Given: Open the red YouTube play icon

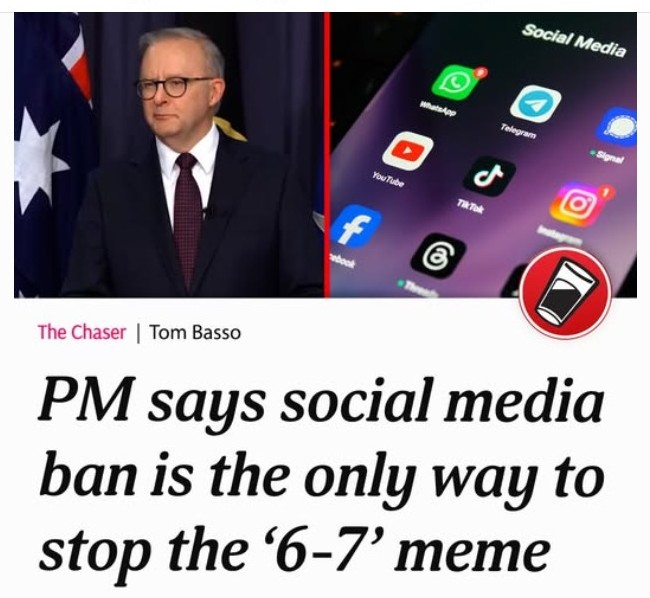Looking at the screenshot, I should pyautogui.click(x=407, y=151).
